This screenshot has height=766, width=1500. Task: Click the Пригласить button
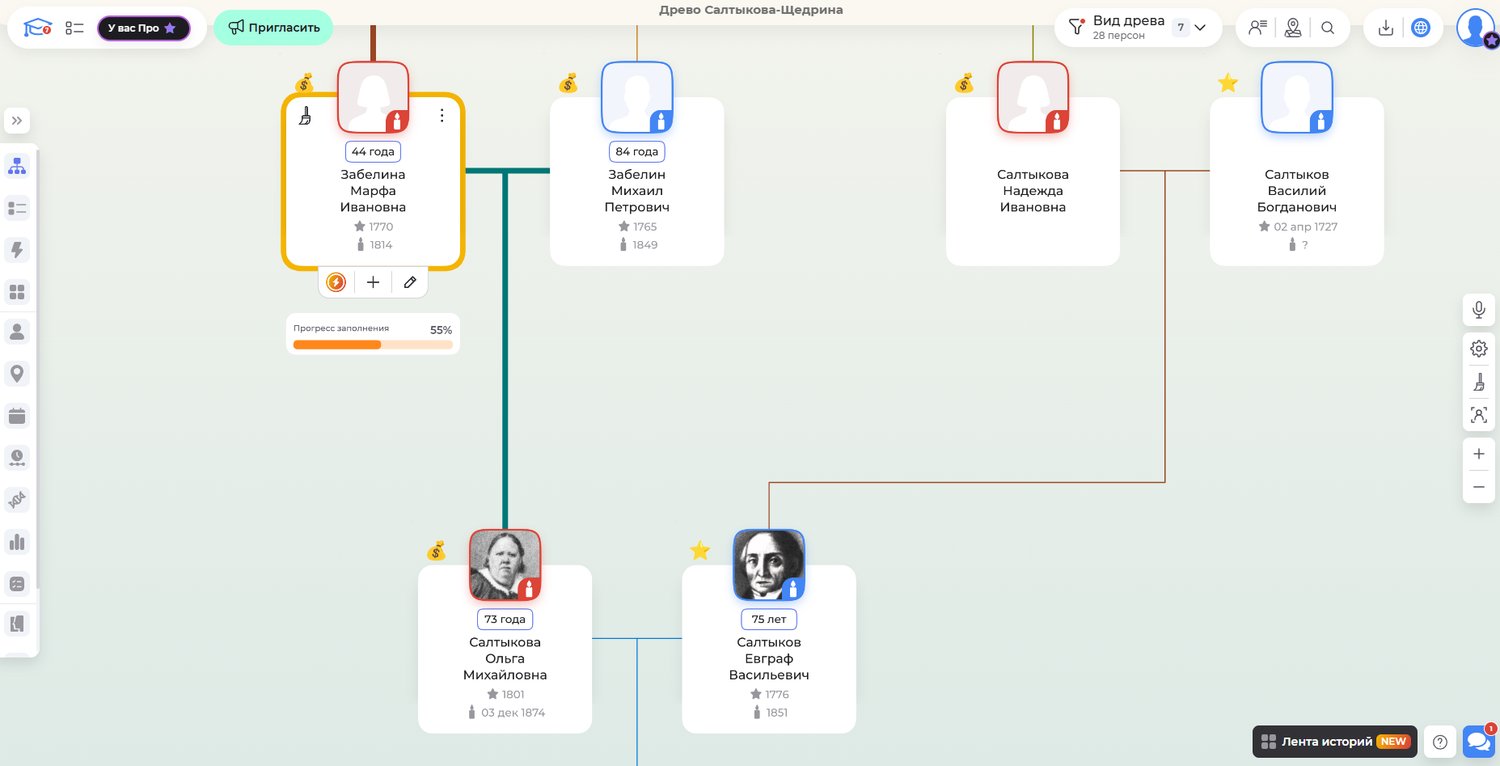click(273, 28)
